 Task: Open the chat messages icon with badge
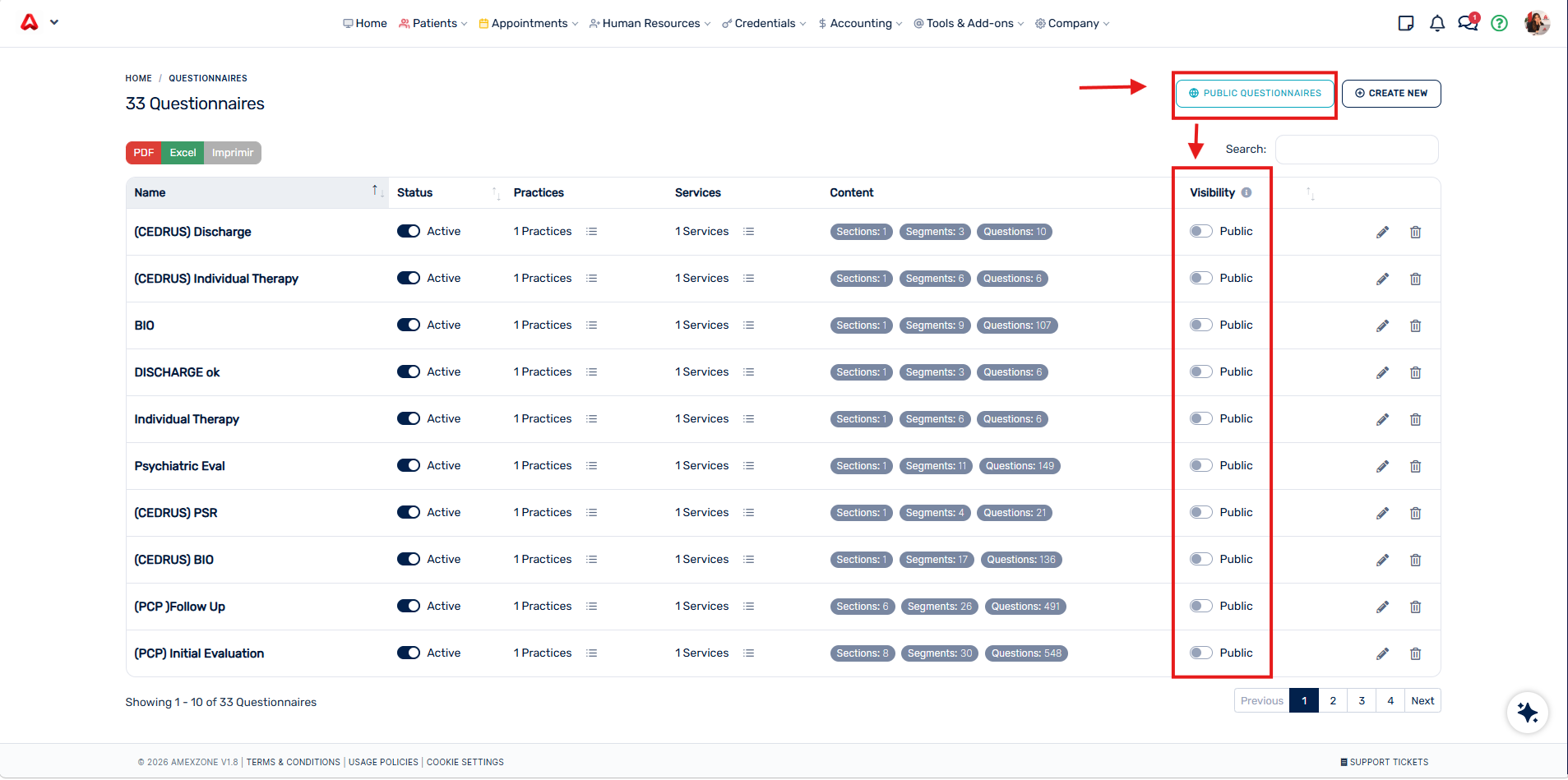tap(1468, 22)
